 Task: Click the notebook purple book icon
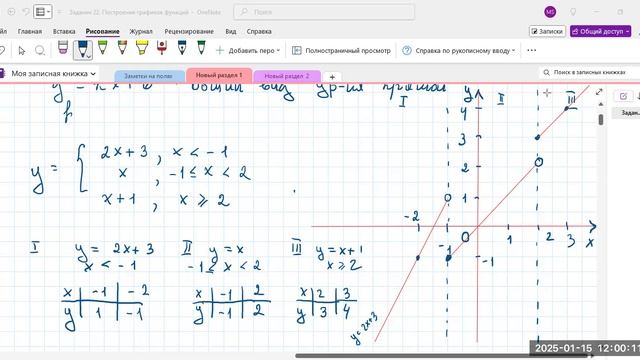[2, 74]
